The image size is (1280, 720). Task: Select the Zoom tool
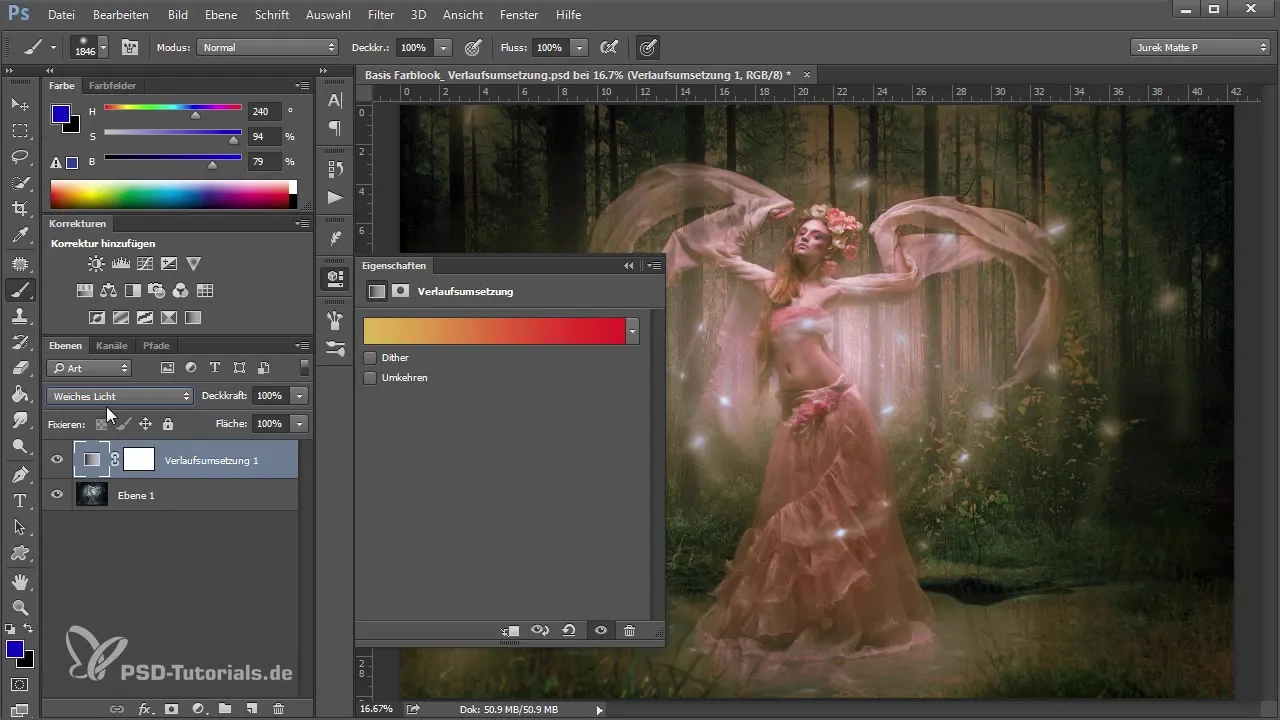[20, 607]
